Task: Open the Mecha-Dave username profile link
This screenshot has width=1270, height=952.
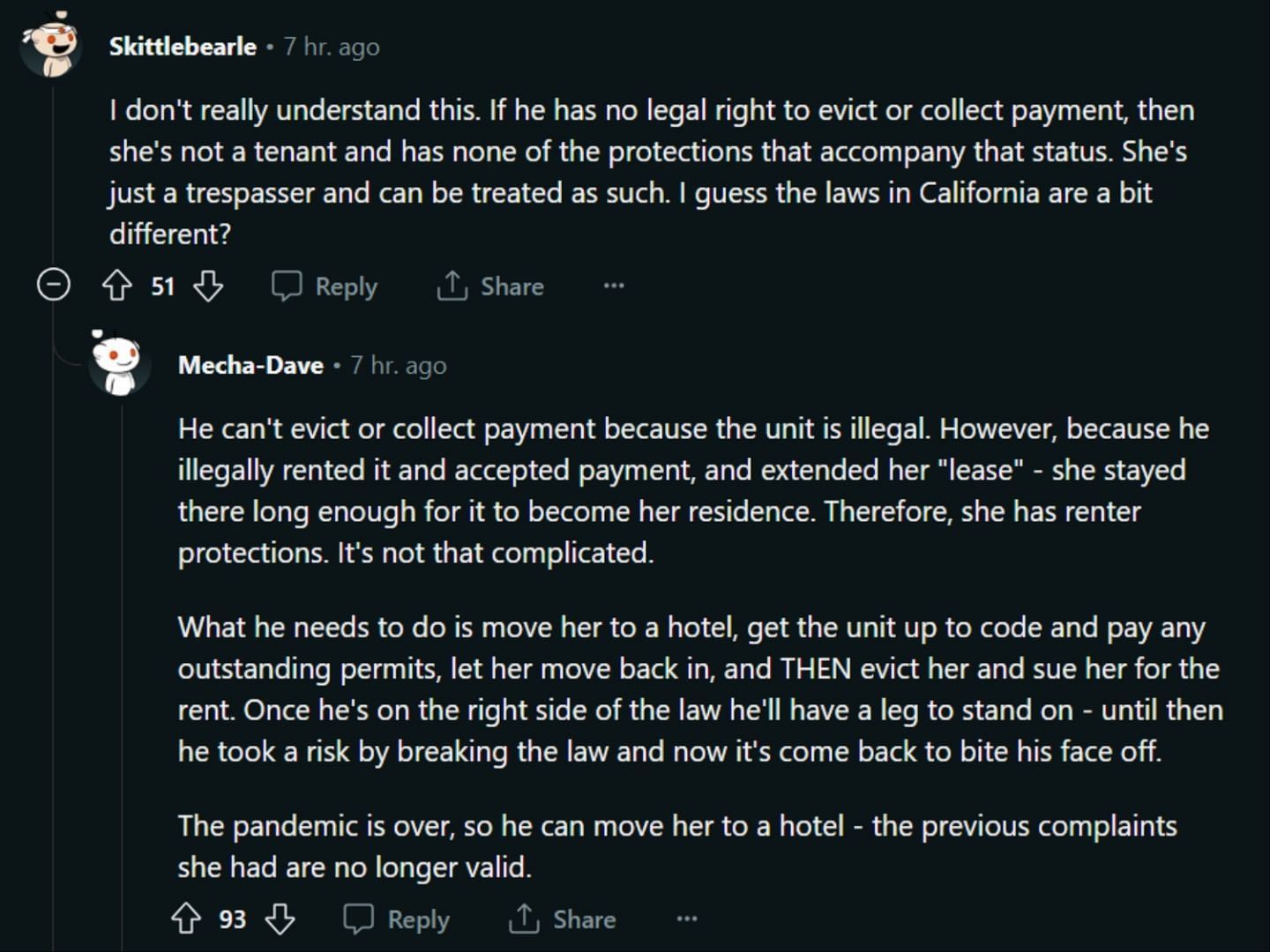Action: pyautogui.click(x=250, y=365)
